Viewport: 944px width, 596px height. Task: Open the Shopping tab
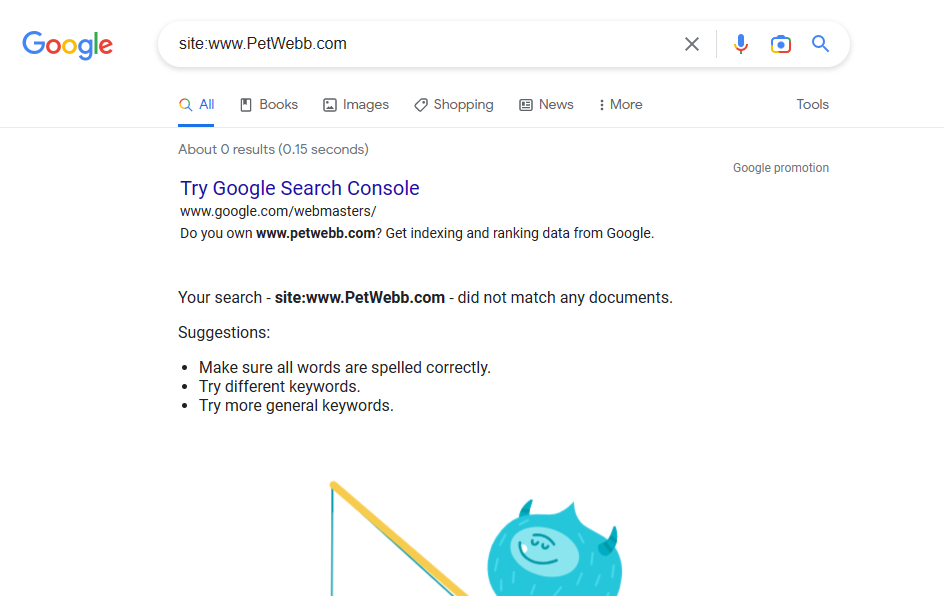pyautogui.click(x=463, y=105)
